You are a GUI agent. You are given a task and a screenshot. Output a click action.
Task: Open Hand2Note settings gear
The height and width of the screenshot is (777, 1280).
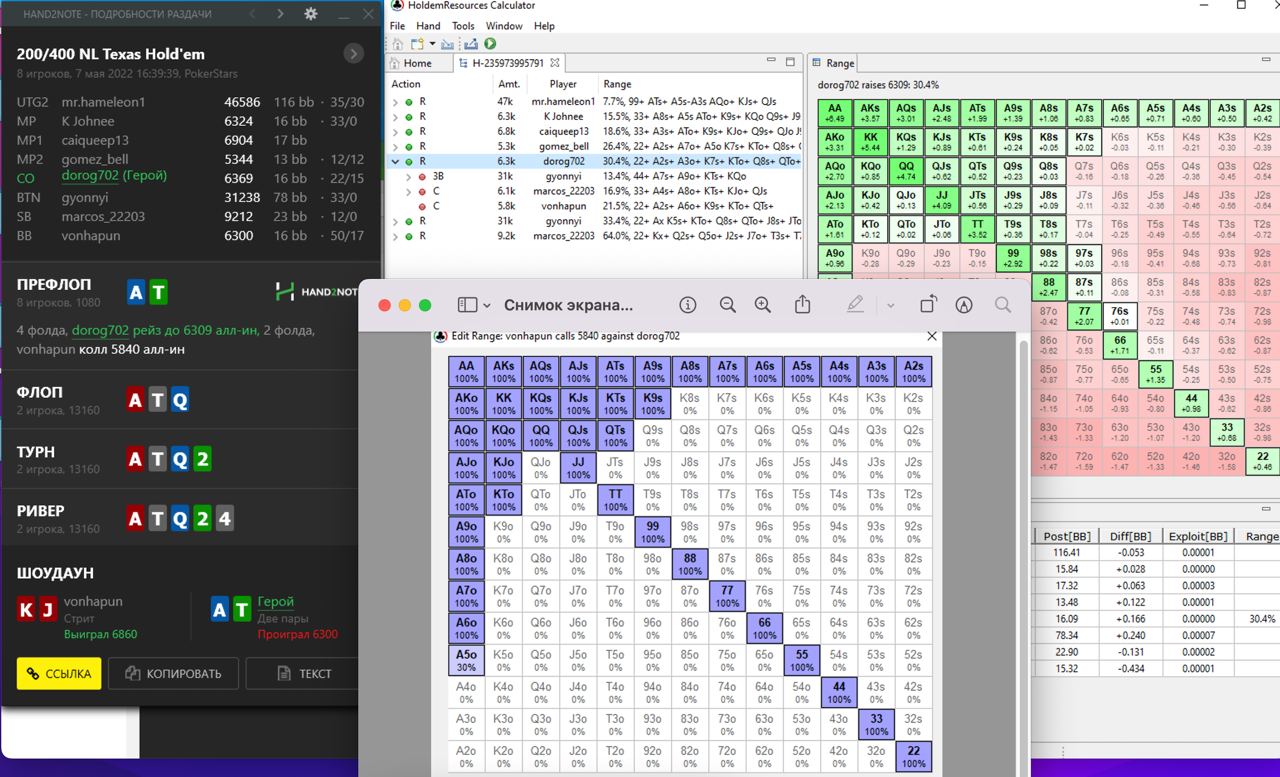(311, 14)
